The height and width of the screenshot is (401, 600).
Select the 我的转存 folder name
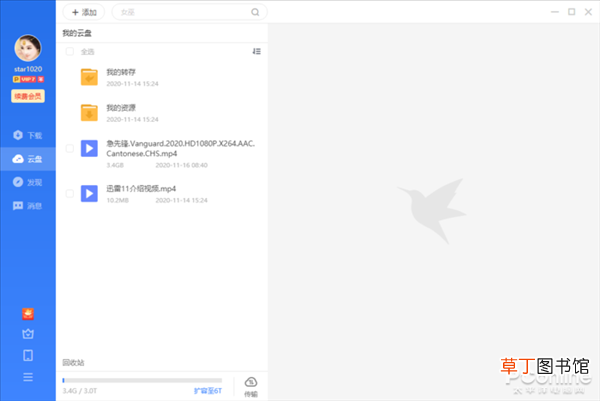[121, 72]
